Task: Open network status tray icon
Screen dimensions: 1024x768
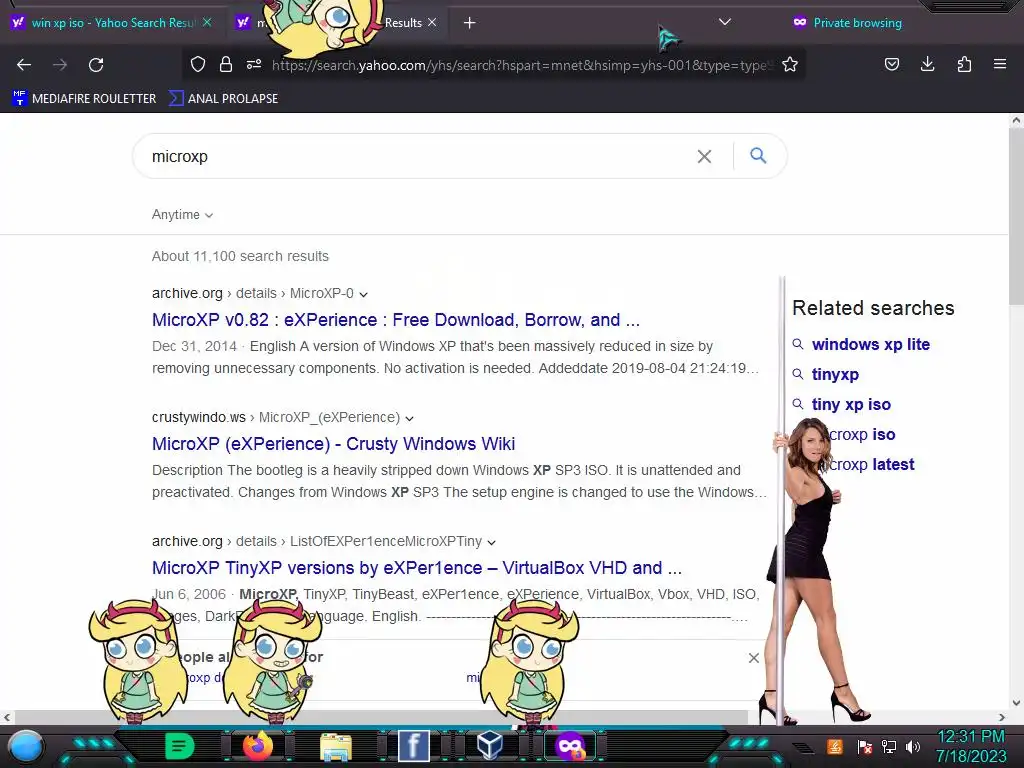Action: point(889,746)
